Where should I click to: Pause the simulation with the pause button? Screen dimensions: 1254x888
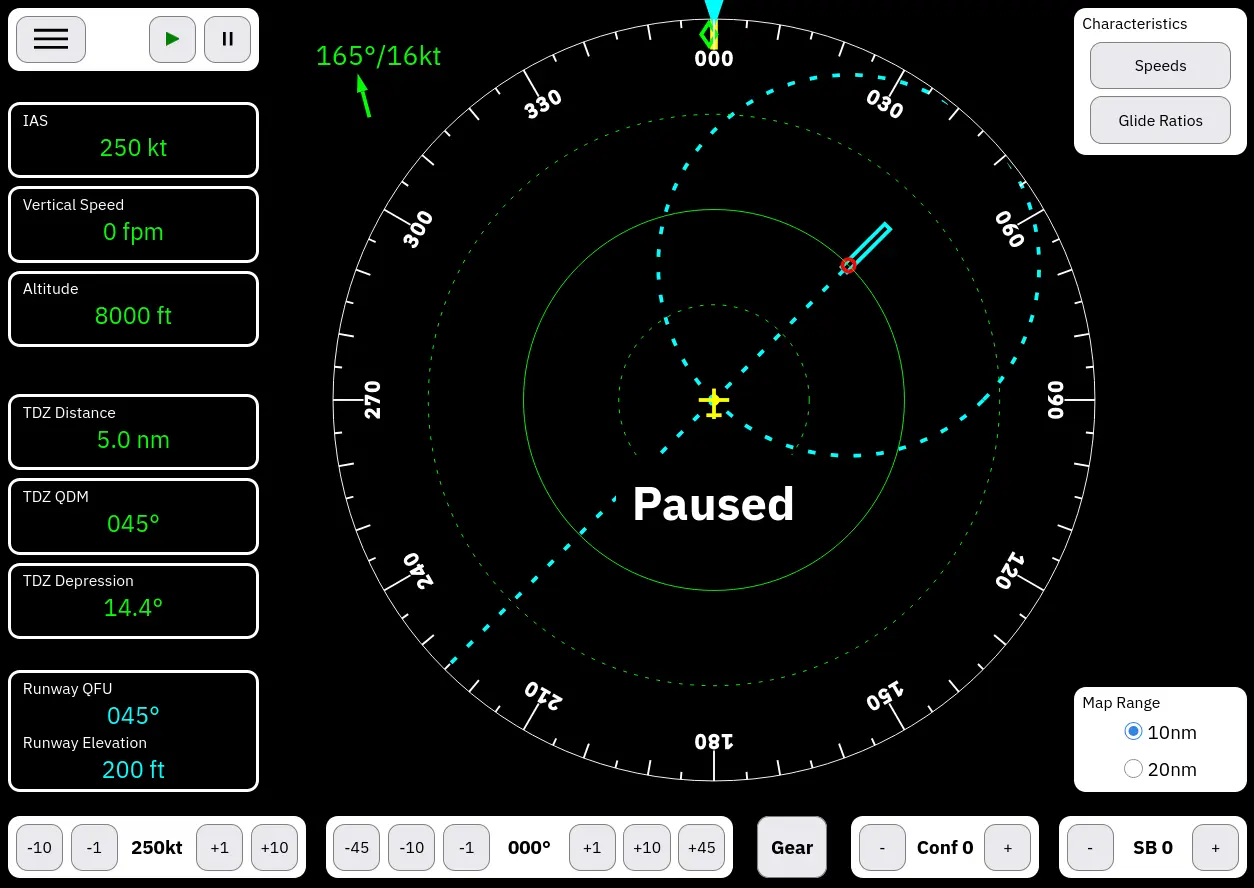[228, 39]
